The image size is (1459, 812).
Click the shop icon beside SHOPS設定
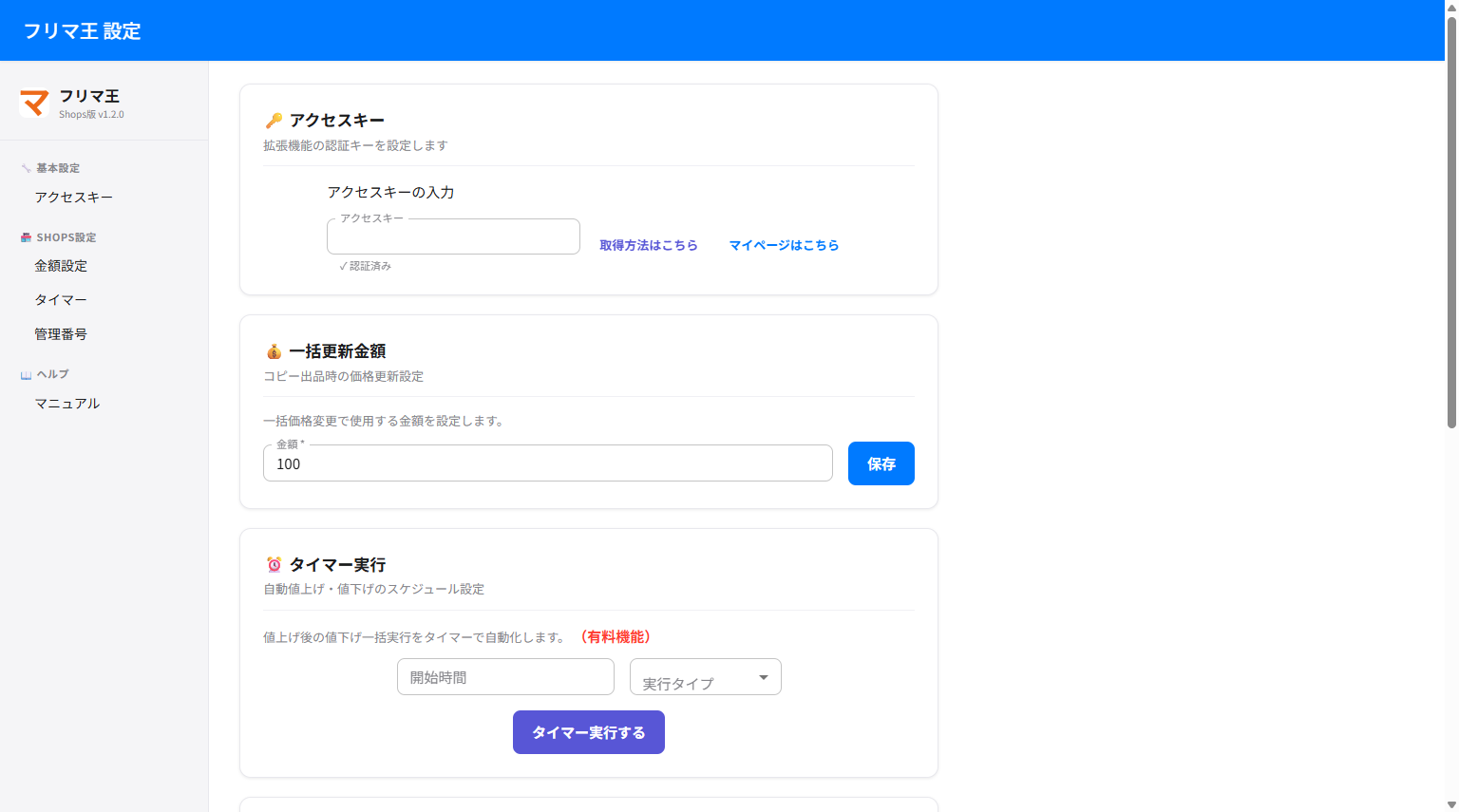pos(25,236)
